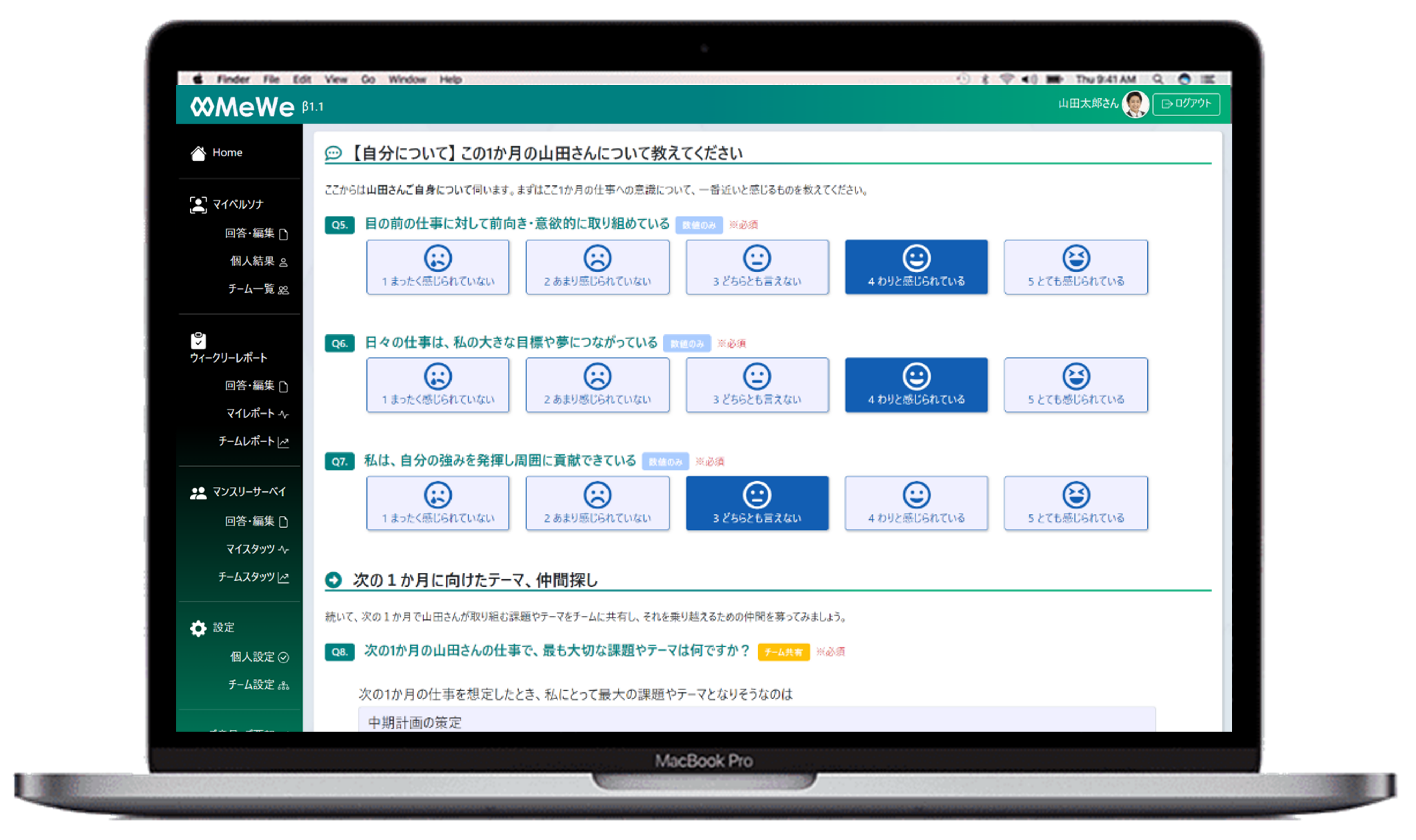
Task: Select Q6 option 3 どちらとも言えない
Action: click(757, 385)
